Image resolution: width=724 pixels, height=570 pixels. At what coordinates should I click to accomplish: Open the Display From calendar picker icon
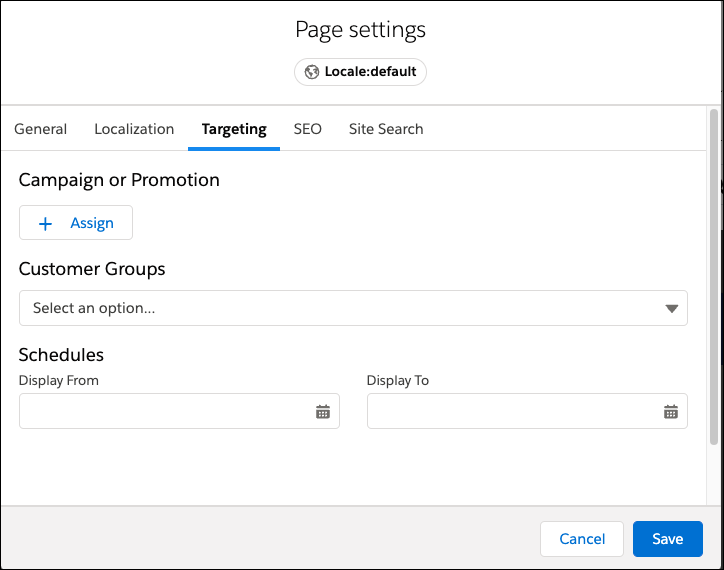(x=323, y=411)
